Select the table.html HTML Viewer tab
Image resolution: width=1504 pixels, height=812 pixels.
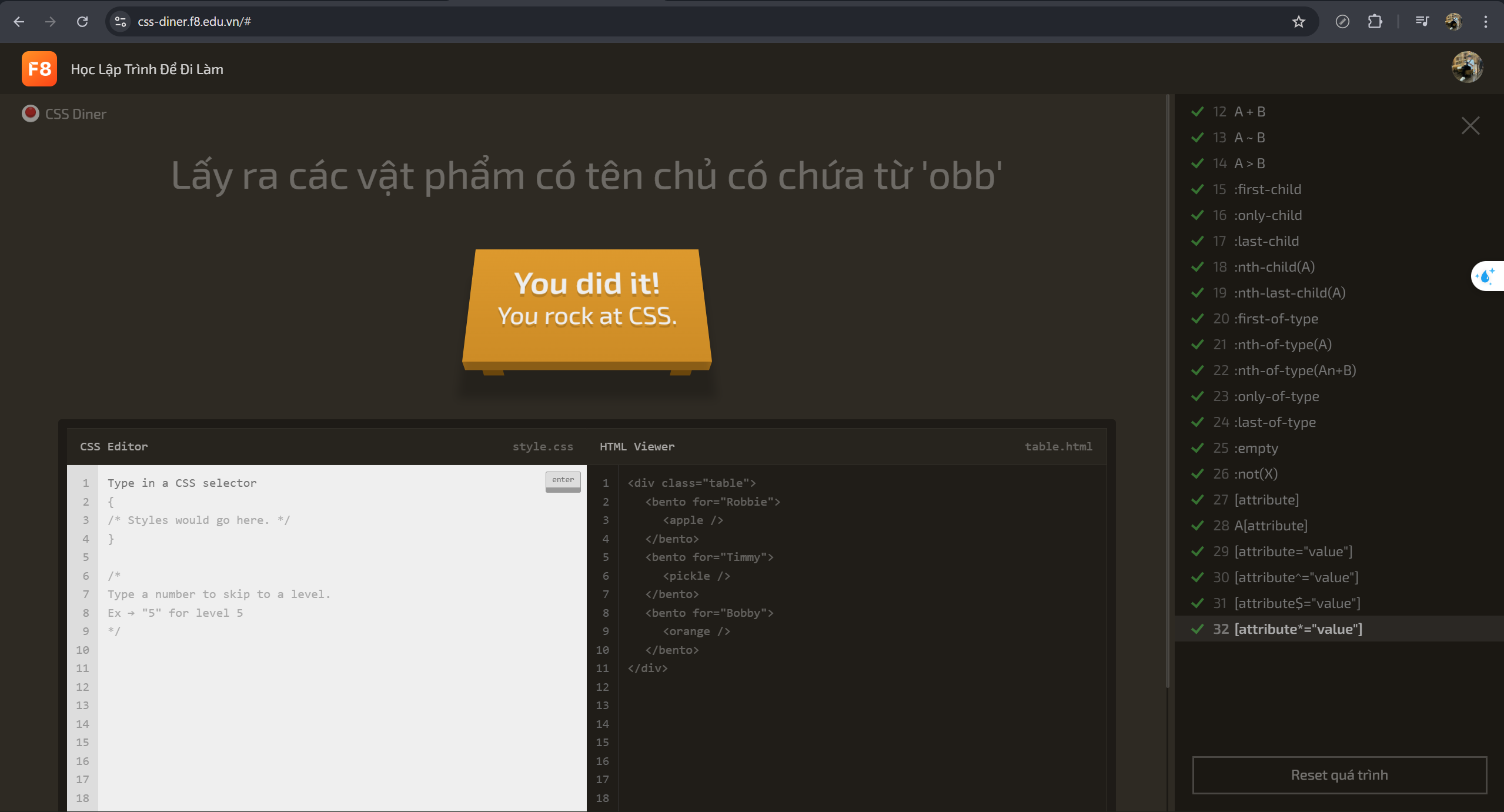1058,446
